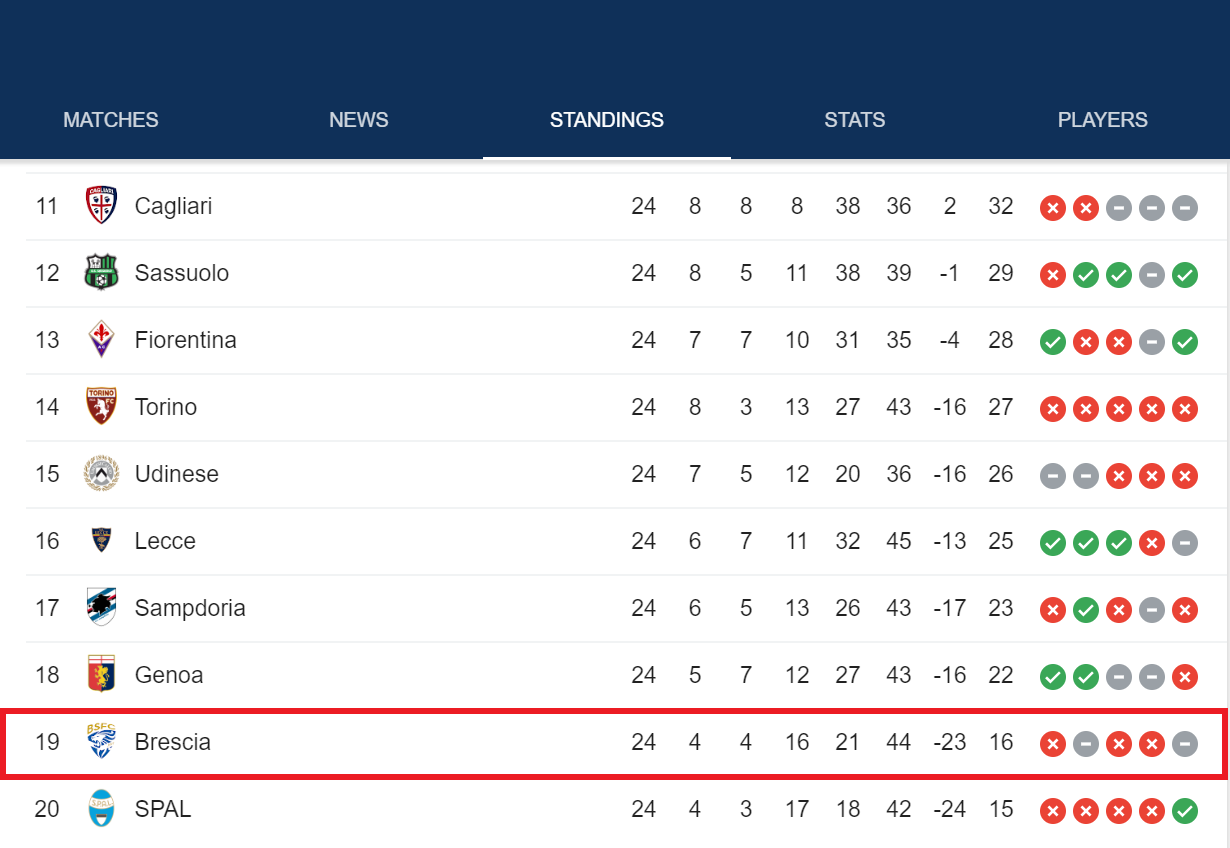
Task: Click Lecce's first green win form icon
Action: coord(1052,543)
